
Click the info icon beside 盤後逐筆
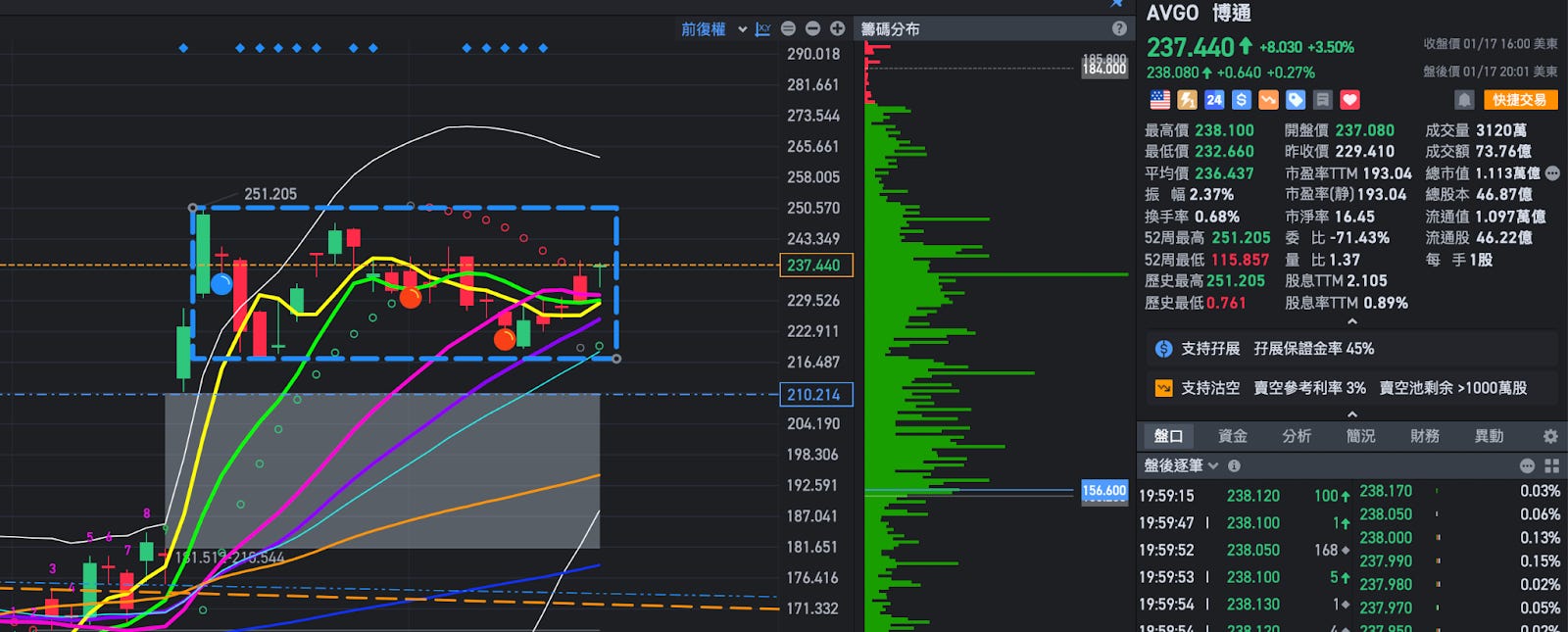pyautogui.click(x=1234, y=466)
